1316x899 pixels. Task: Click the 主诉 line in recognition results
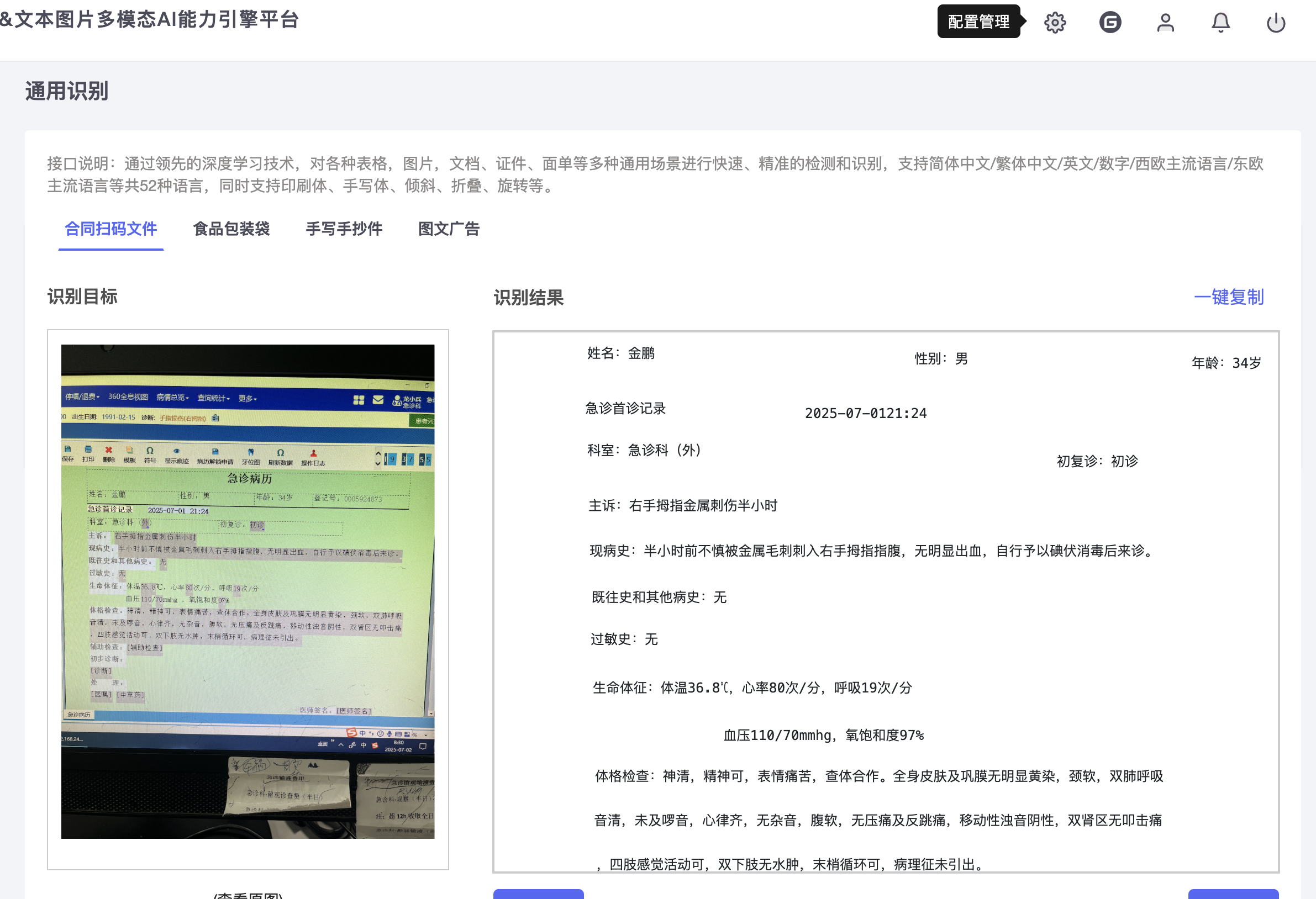682,505
